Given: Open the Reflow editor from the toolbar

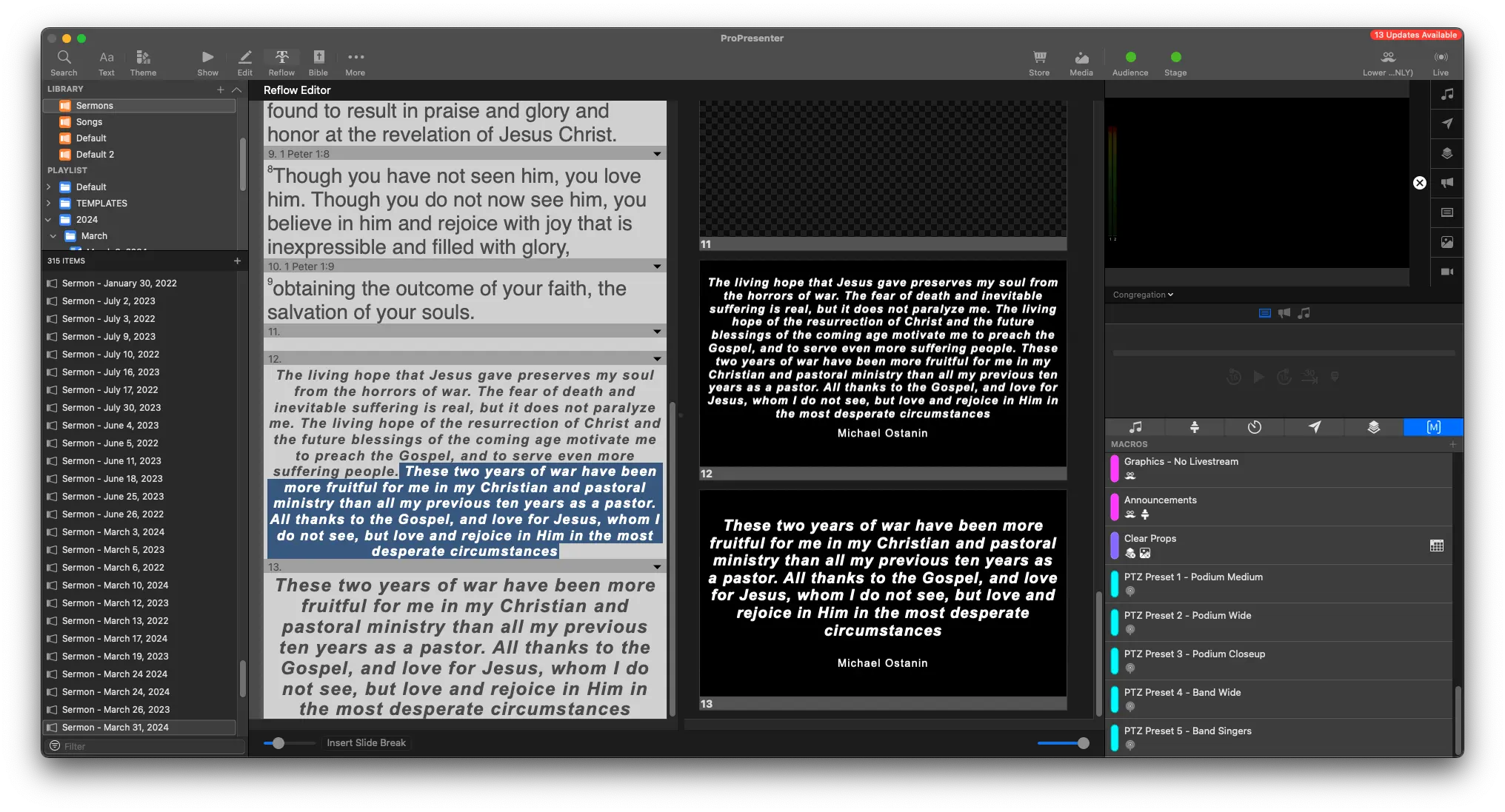Looking at the screenshot, I should [281, 61].
